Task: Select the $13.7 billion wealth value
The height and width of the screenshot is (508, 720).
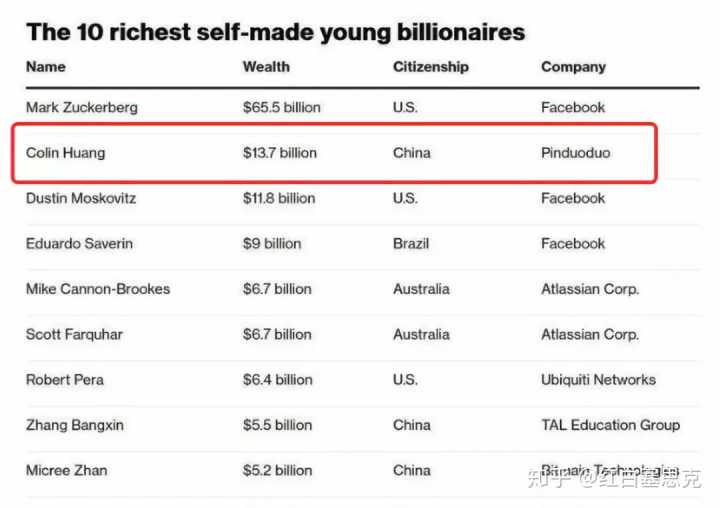Action: click(279, 153)
